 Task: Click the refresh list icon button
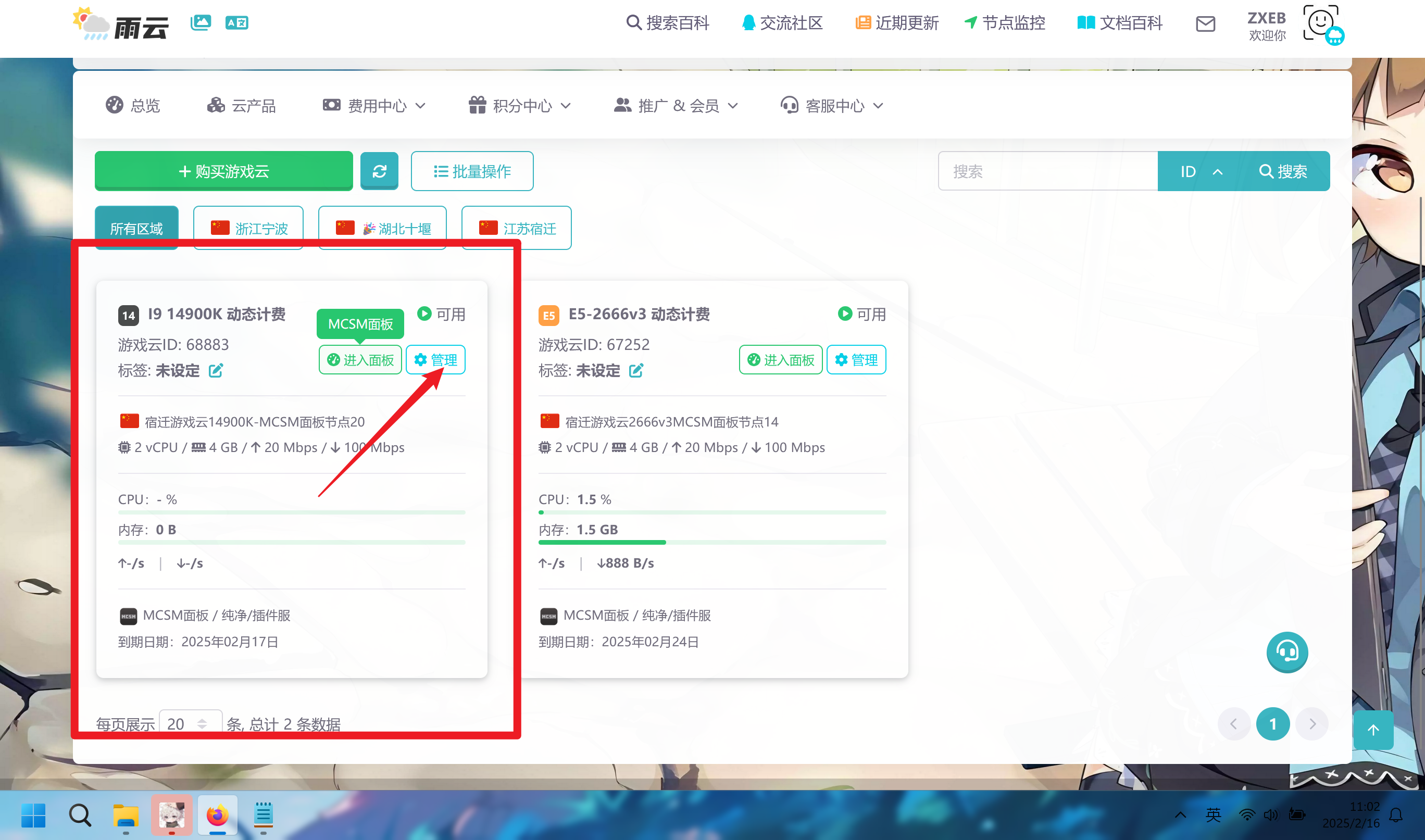(379, 171)
